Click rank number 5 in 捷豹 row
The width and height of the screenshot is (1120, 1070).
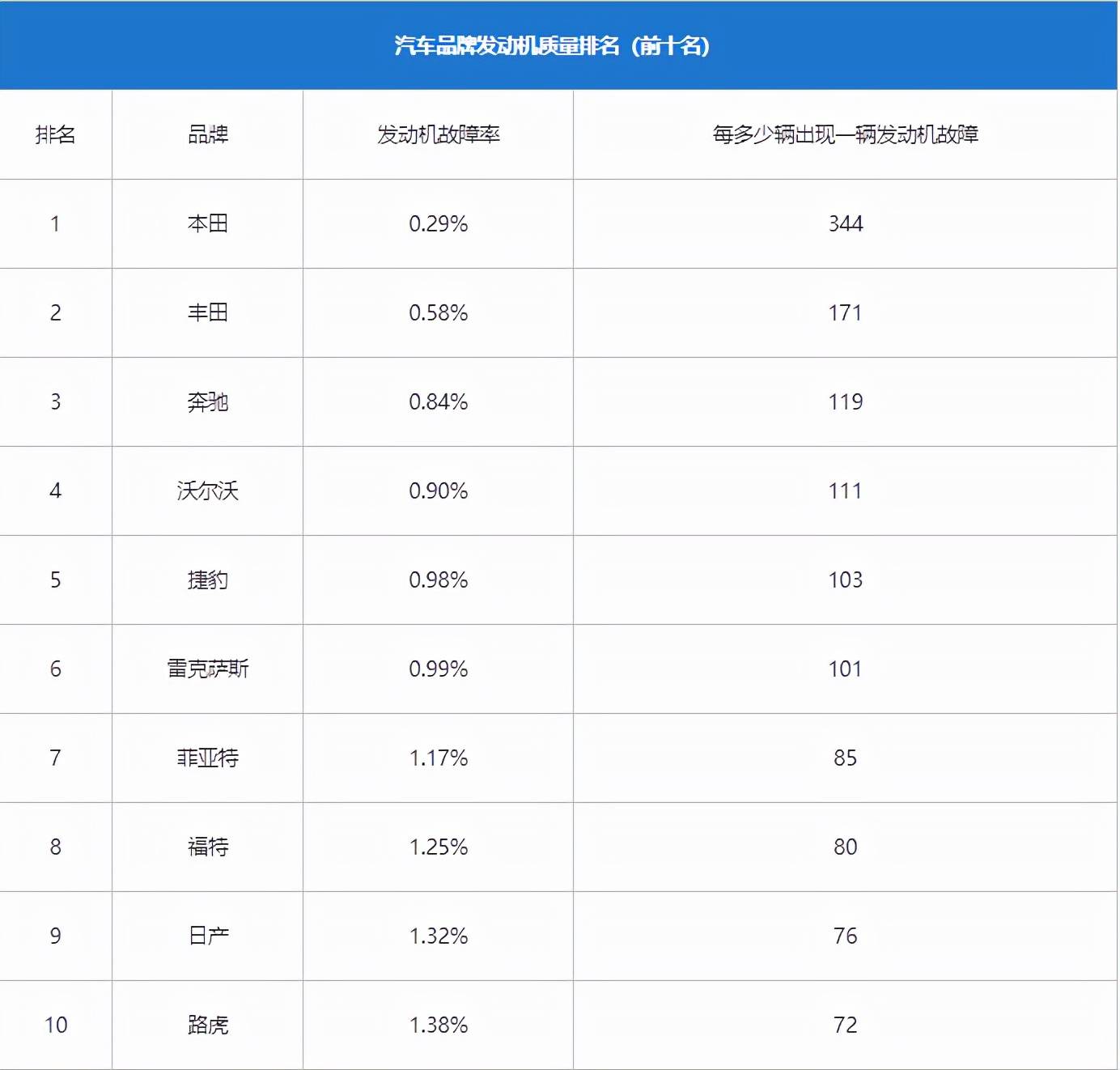pyautogui.click(x=55, y=580)
